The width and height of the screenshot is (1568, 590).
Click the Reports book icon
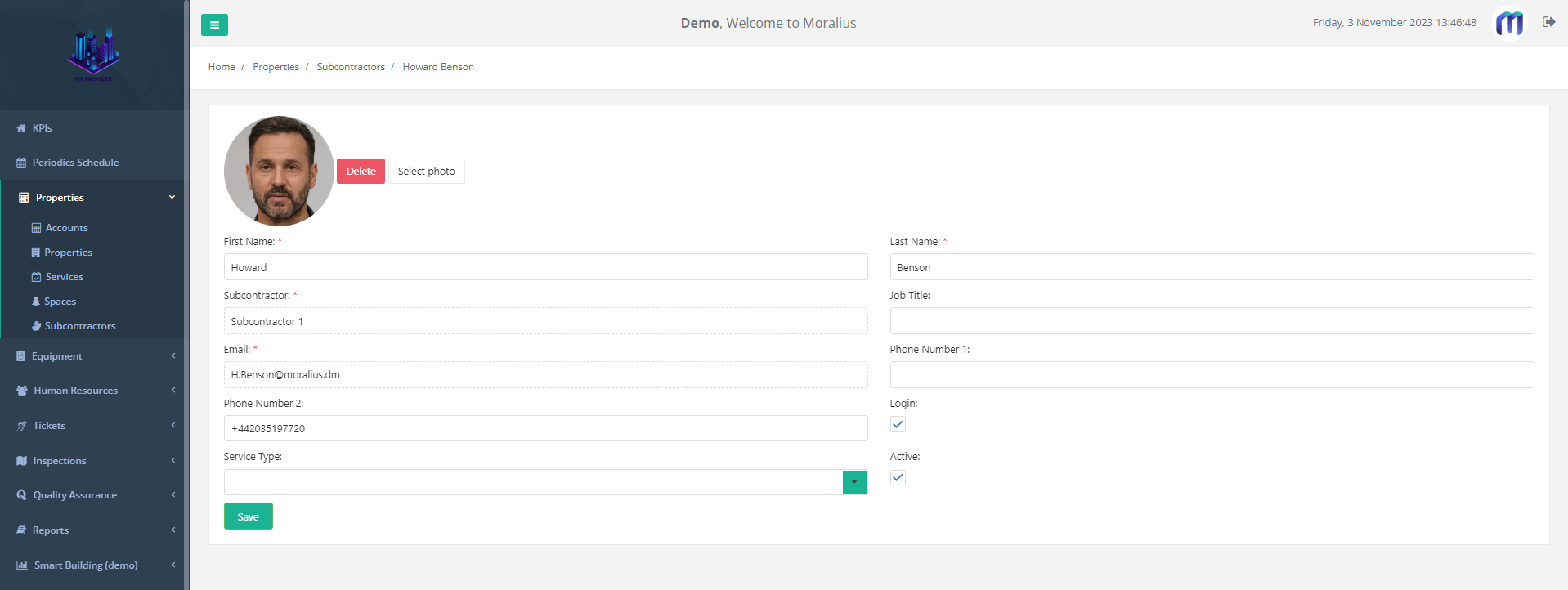tap(21, 530)
